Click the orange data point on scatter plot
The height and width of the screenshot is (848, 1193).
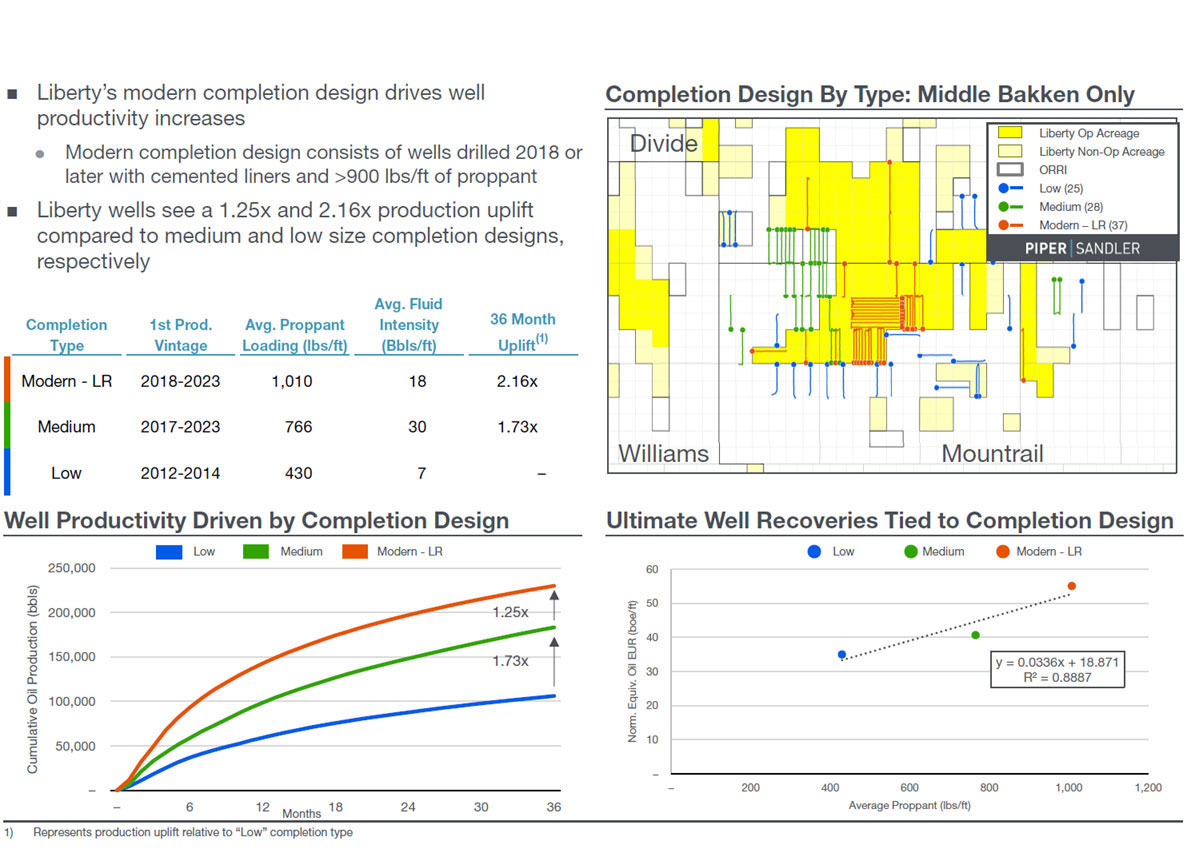(x=1071, y=586)
